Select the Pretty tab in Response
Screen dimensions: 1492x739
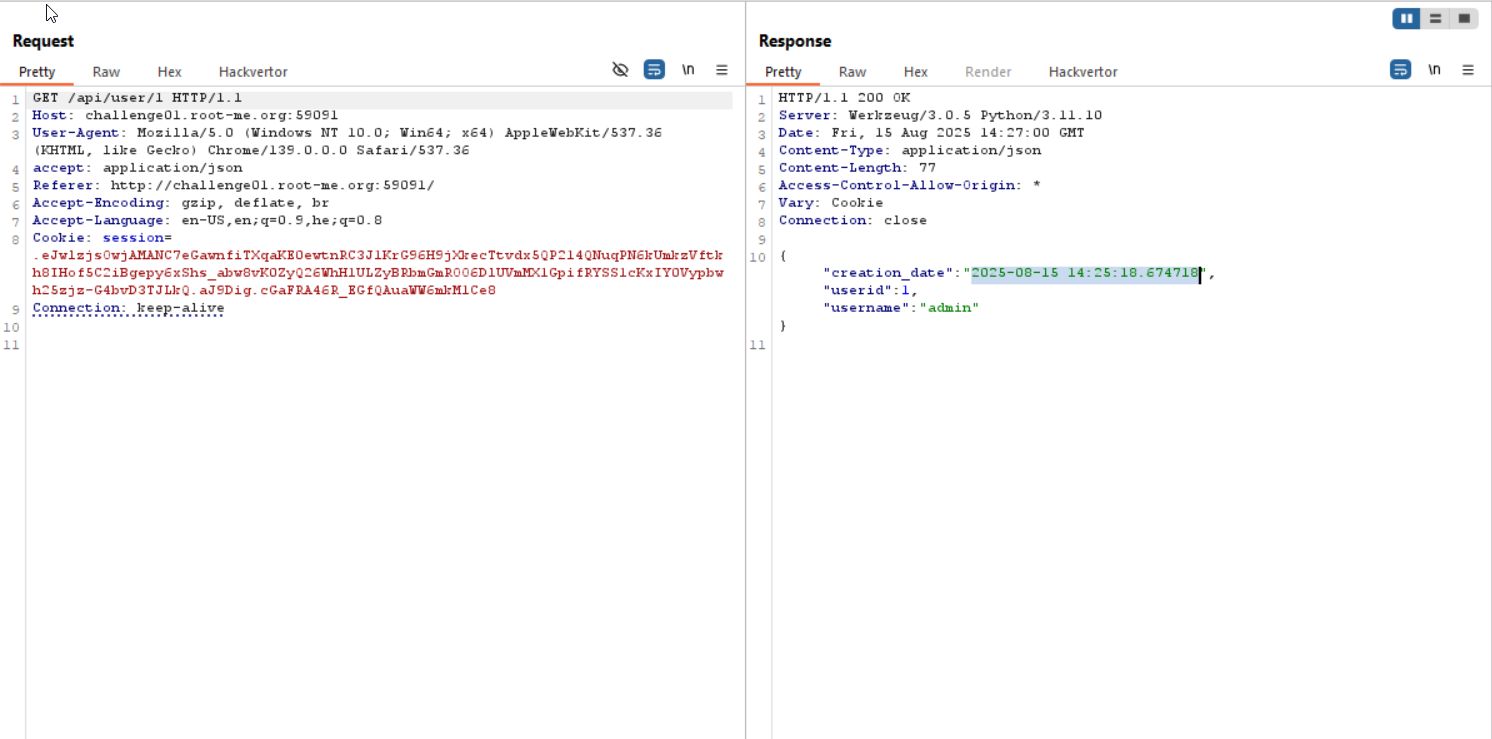pos(783,72)
